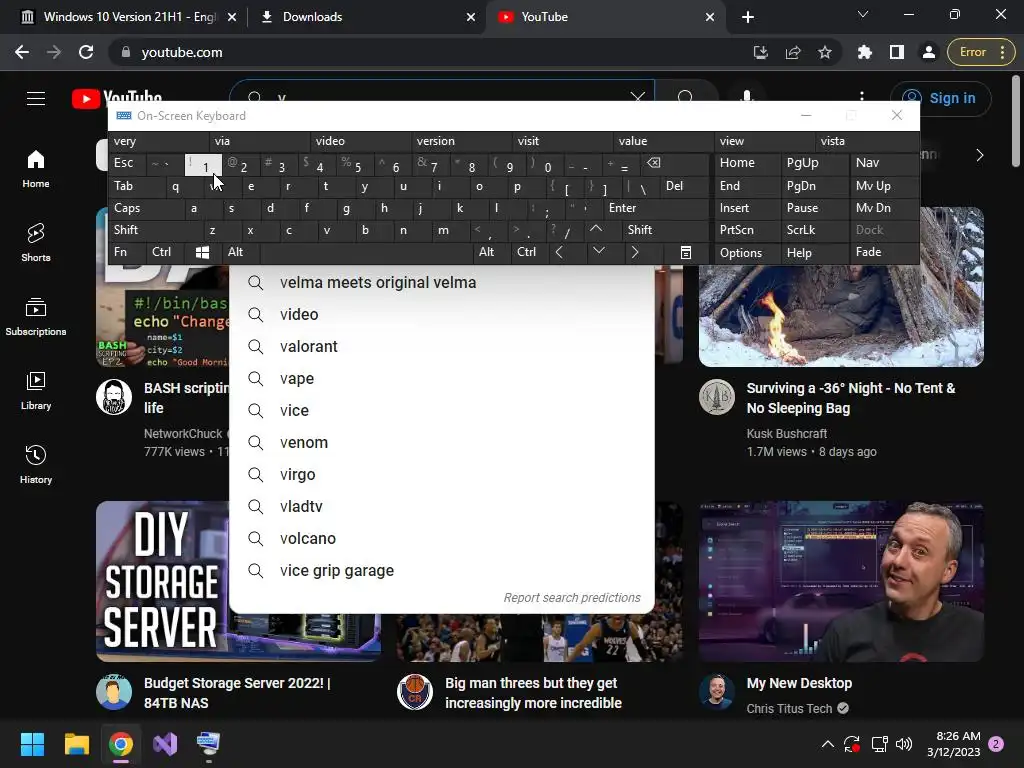Open YouTube settings three-dot menu

coord(862,95)
